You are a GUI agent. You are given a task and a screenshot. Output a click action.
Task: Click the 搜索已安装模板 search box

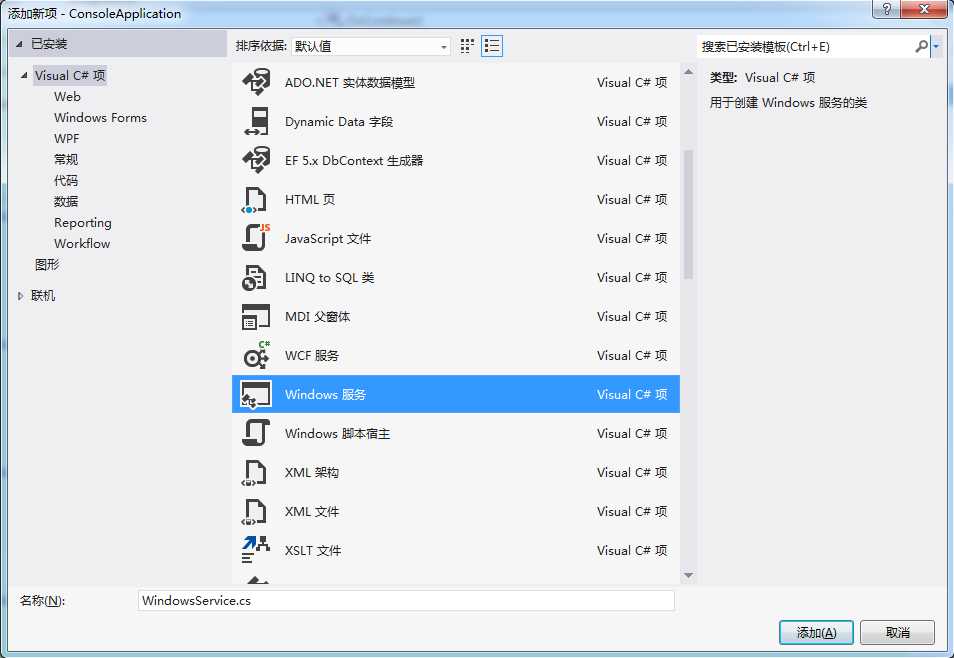point(804,46)
